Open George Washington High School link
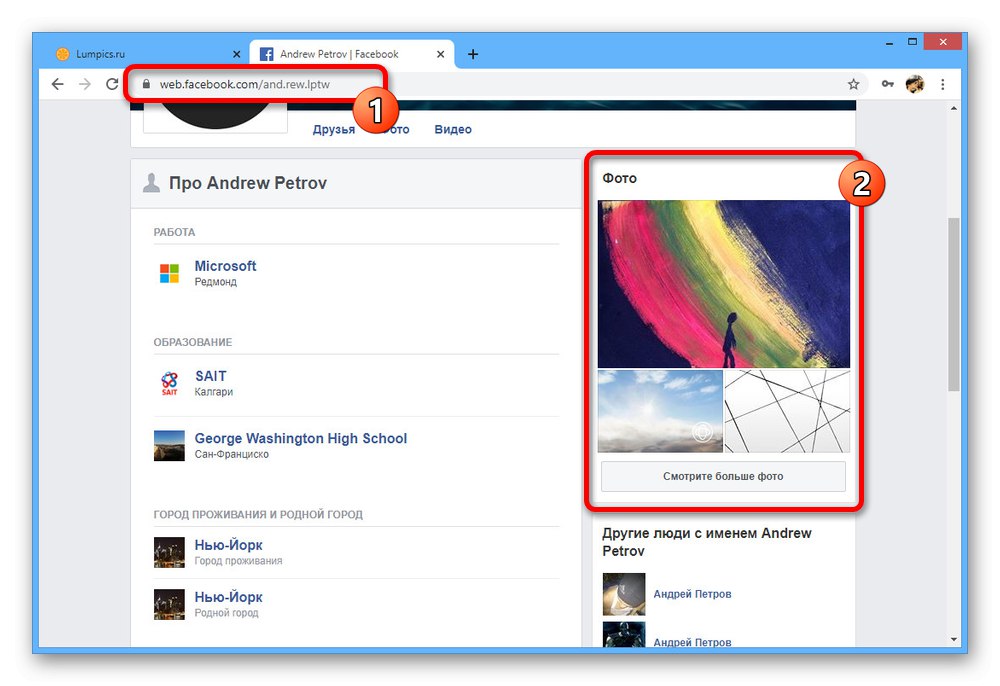 pyautogui.click(x=300, y=439)
